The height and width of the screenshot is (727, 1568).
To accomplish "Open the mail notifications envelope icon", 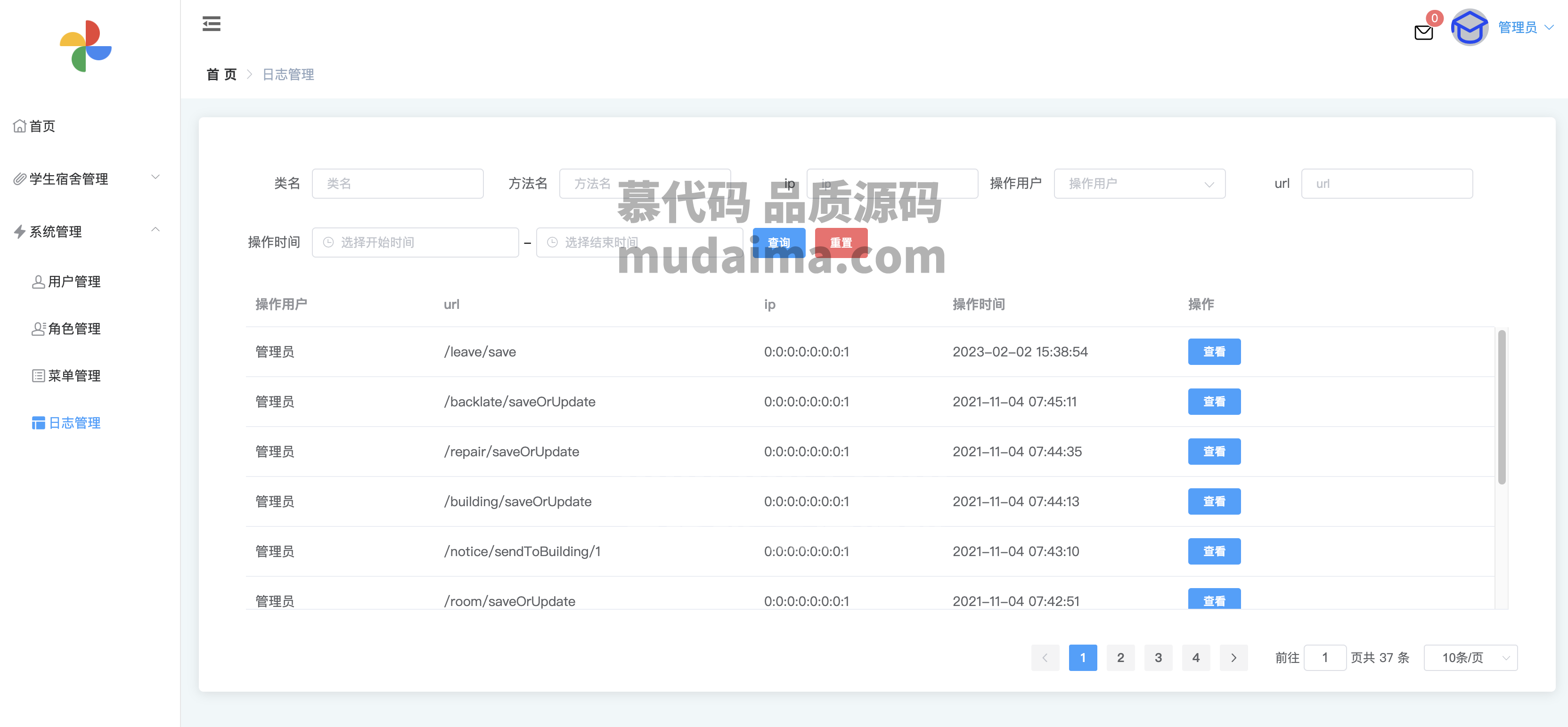I will click(x=1423, y=32).
